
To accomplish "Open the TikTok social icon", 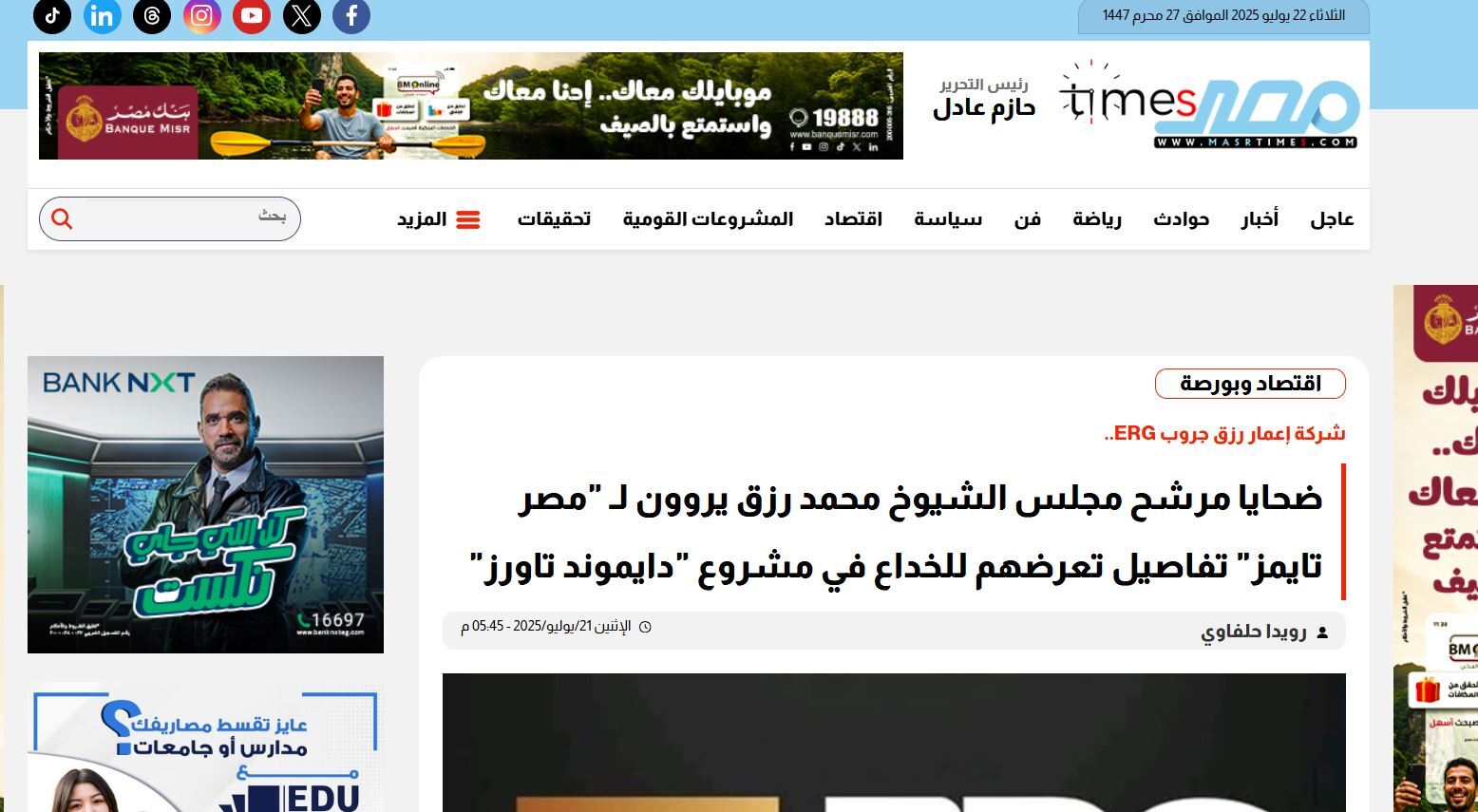I will pyautogui.click(x=52, y=15).
